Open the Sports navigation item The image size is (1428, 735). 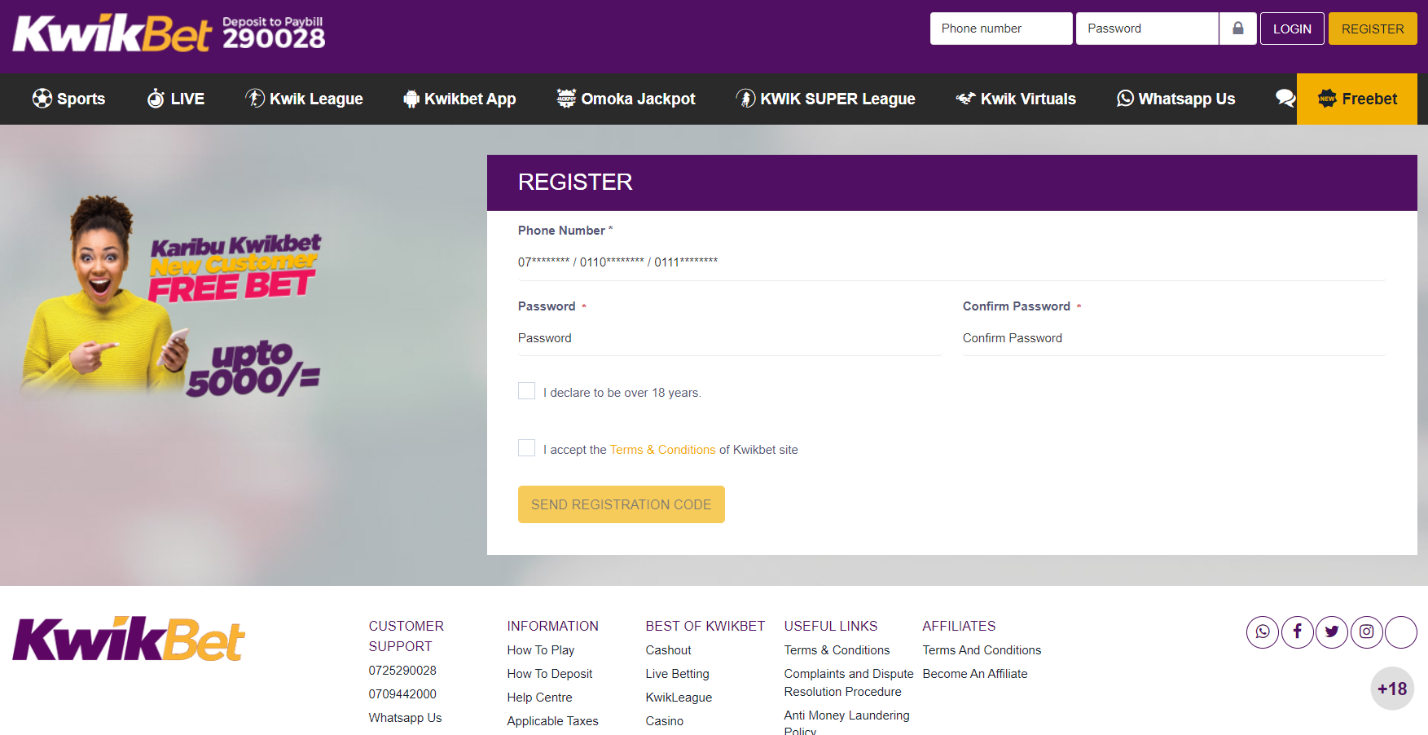(69, 99)
